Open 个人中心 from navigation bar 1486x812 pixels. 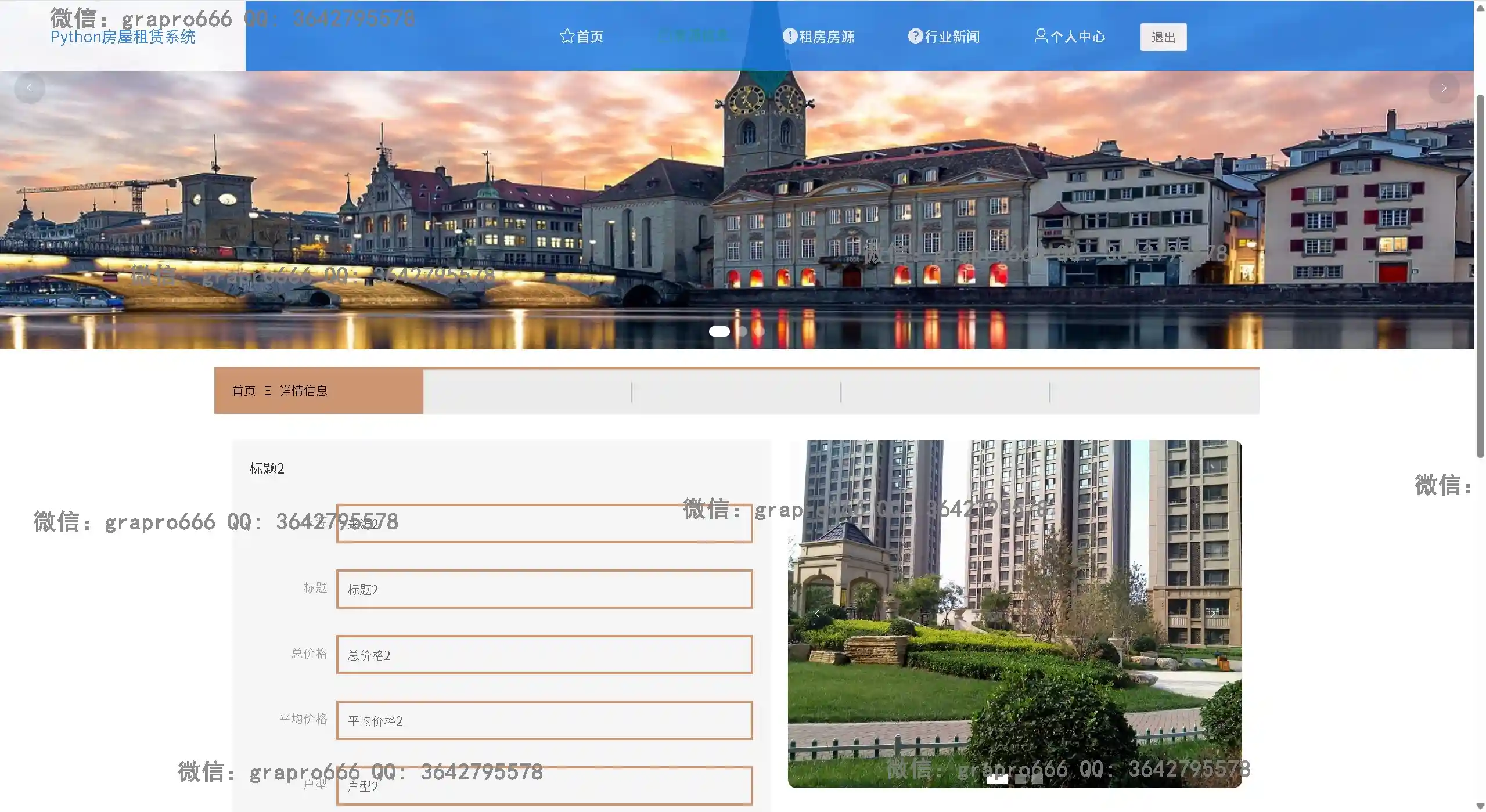click(1077, 37)
